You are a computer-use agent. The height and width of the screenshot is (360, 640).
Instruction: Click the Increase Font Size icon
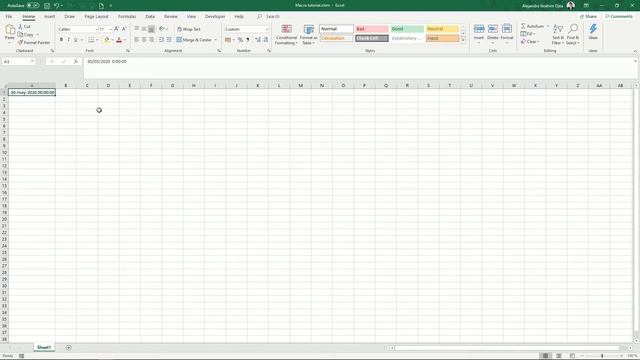tap(117, 29)
